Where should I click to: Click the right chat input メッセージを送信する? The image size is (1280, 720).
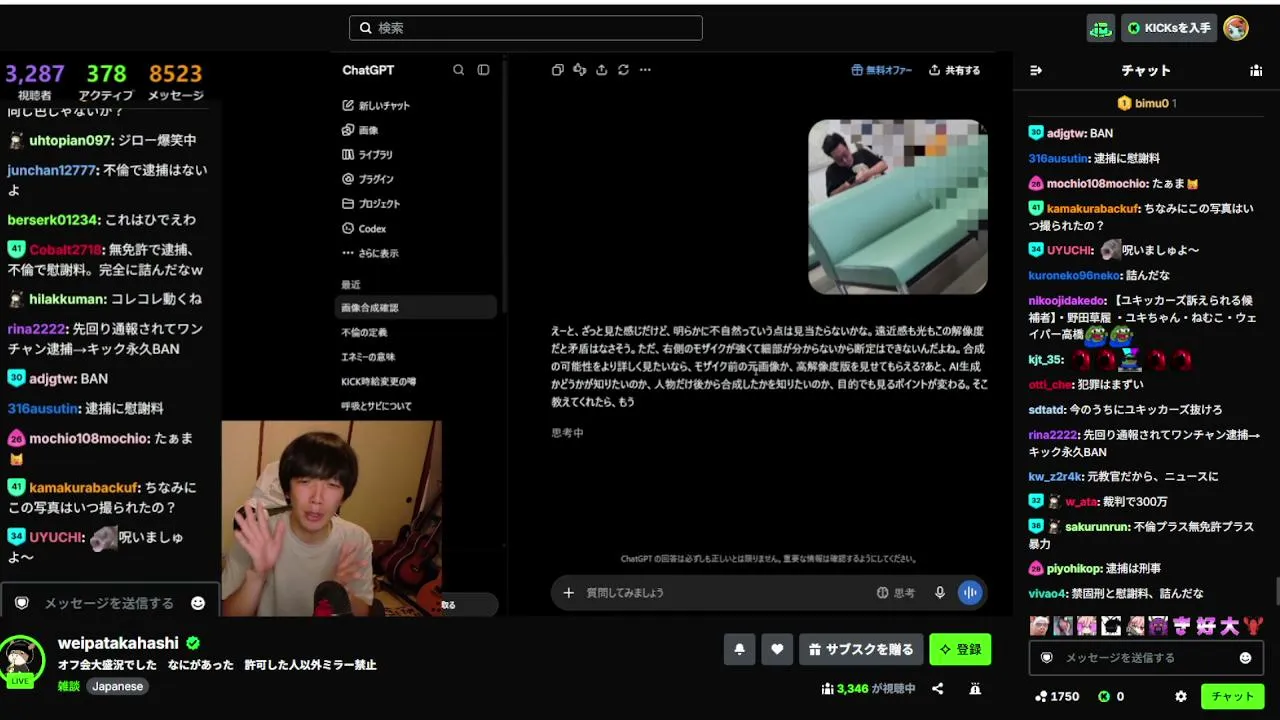(1146, 658)
